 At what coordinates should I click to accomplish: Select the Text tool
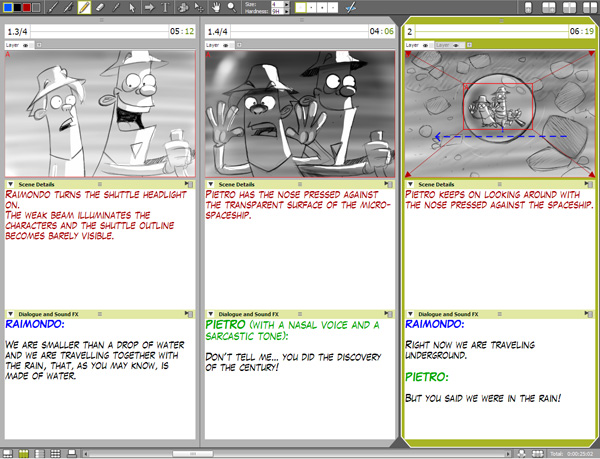pyautogui.click(x=165, y=7)
